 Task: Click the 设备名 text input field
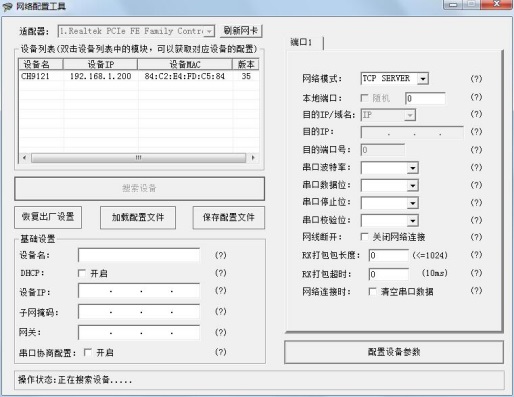click(x=139, y=255)
